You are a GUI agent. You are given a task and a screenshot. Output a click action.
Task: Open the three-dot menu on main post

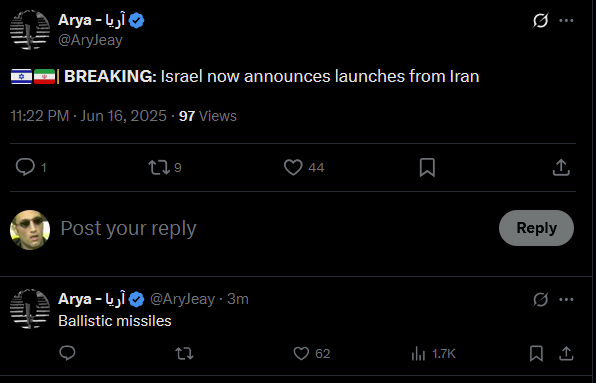566,21
